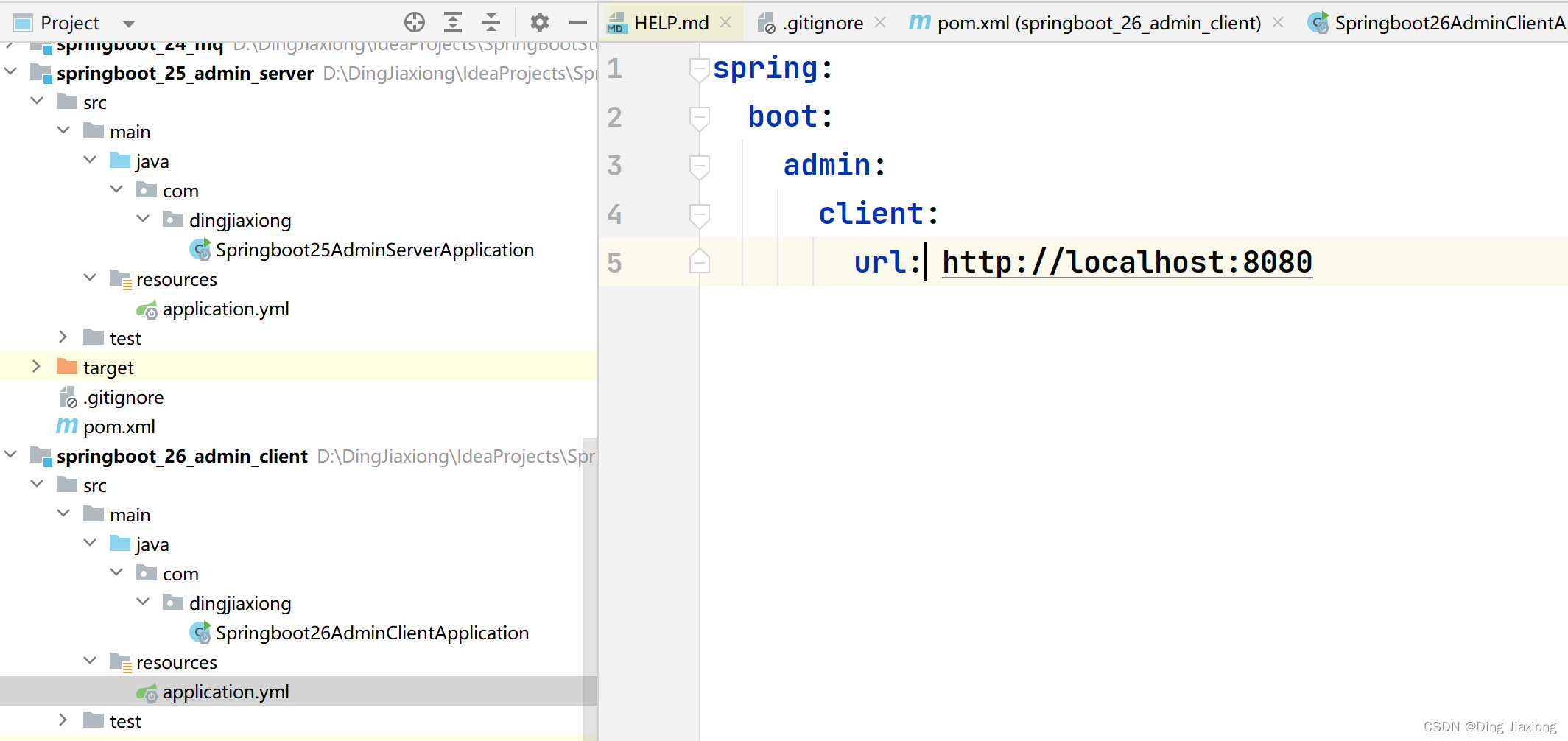
Task: Click line number 5 in gutter
Action: click(615, 263)
